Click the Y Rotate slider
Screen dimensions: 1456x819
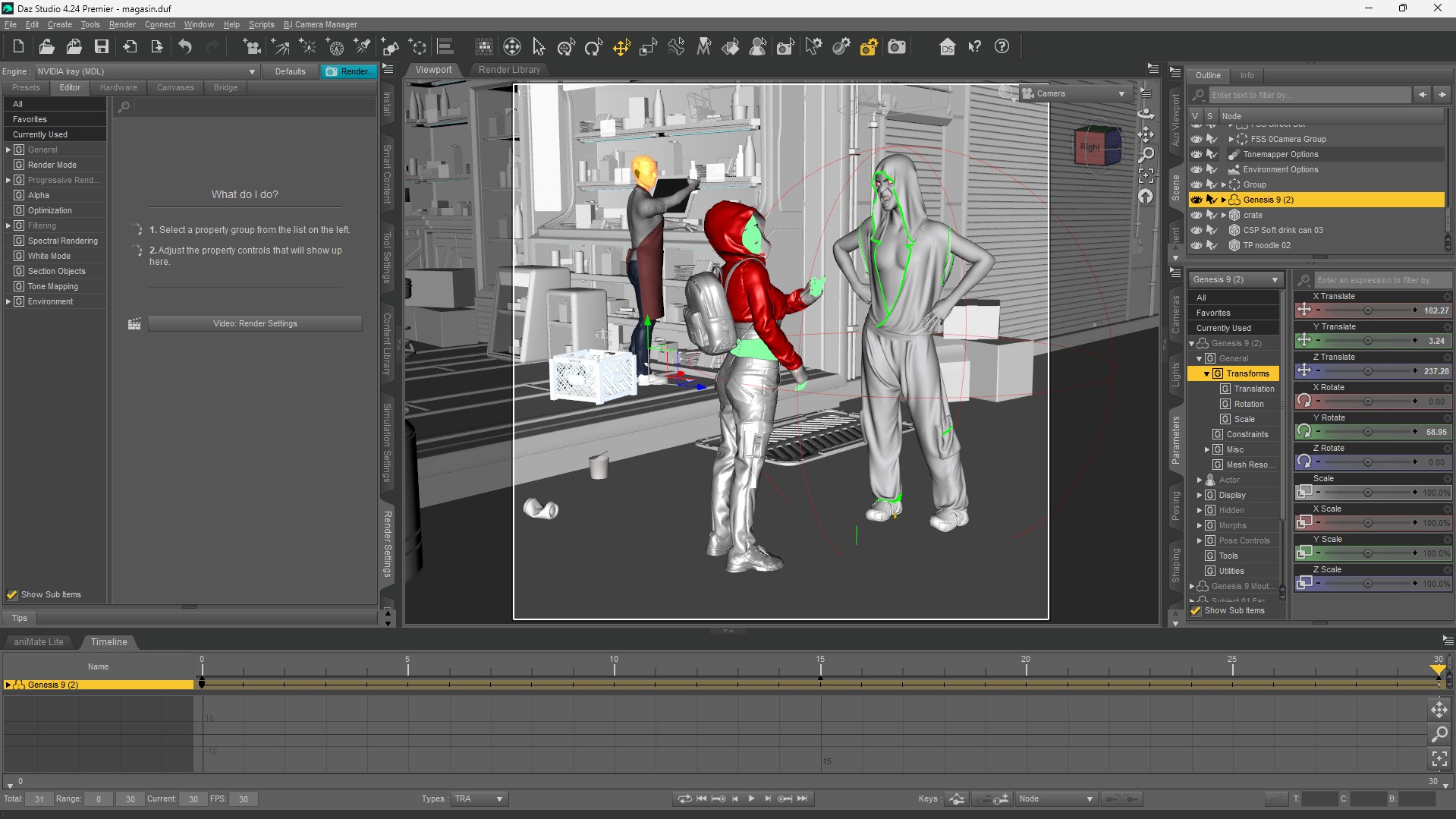point(1366,432)
